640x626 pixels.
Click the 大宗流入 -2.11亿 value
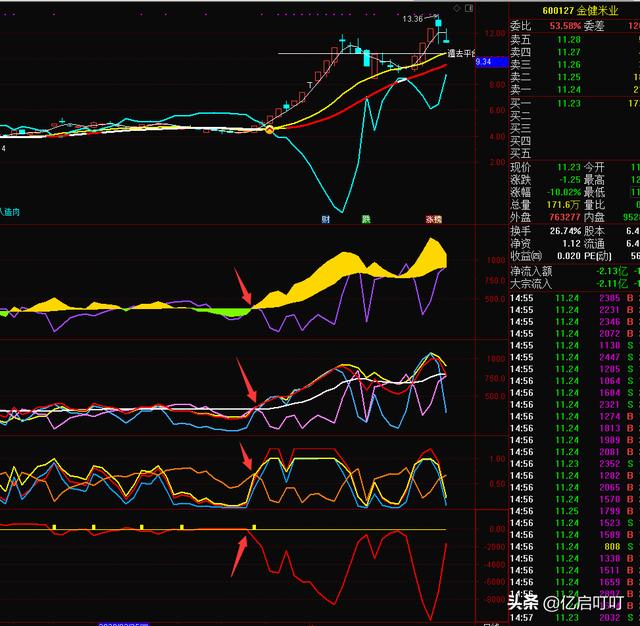[611, 283]
